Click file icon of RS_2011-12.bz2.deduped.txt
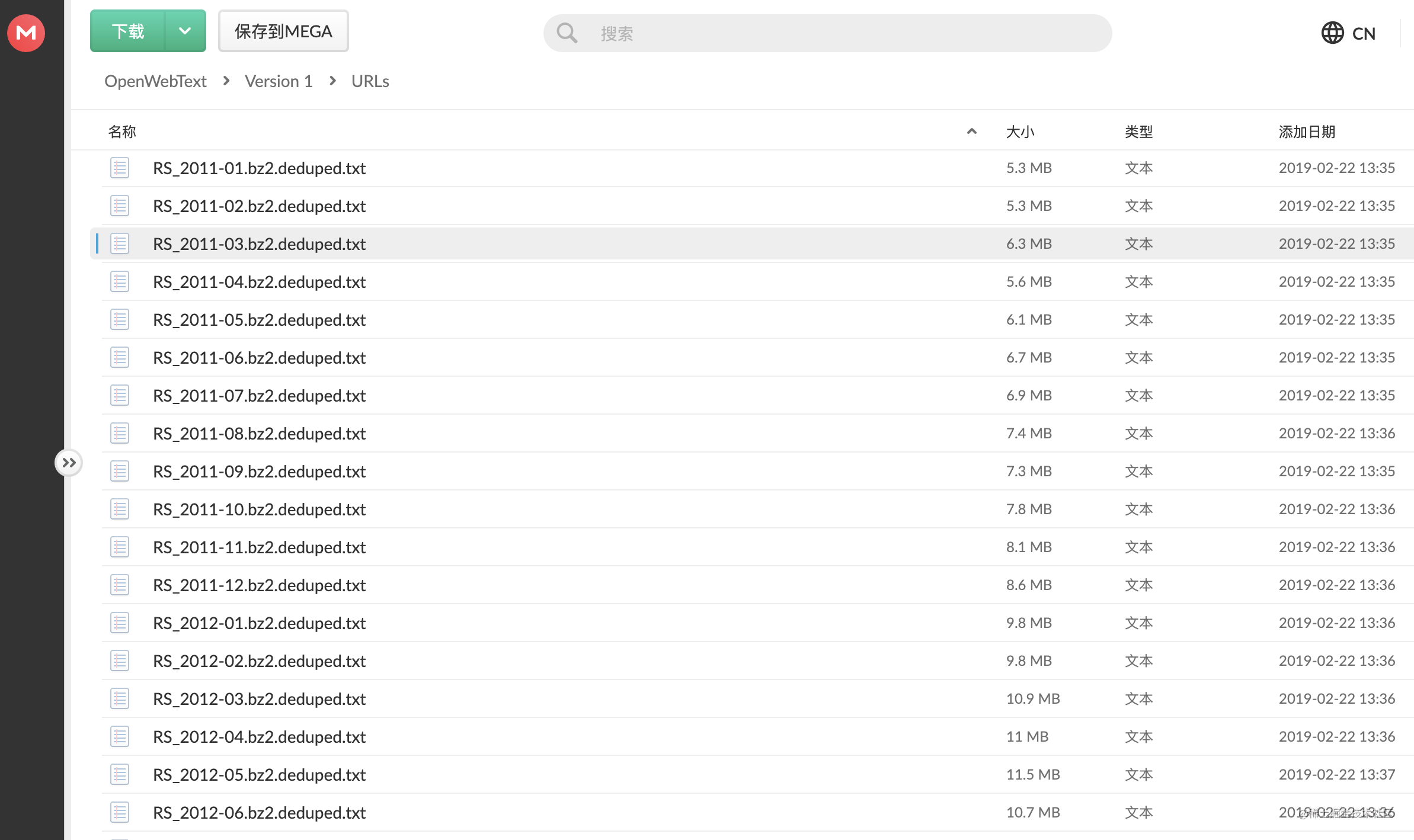Image resolution: width=1414 pixels, height=840 pixels. click(x=120, y=585)
